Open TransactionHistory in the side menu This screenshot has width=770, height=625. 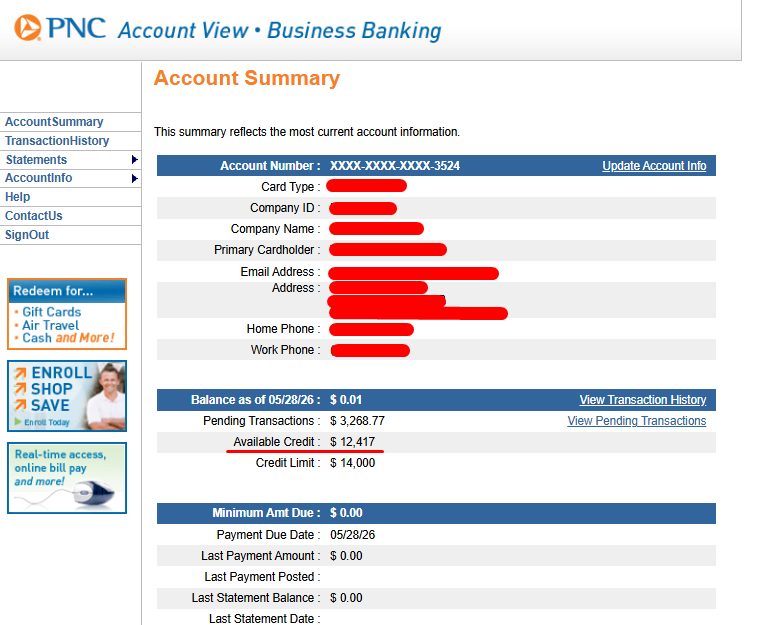pyautogui.click(x=57, y=141)
